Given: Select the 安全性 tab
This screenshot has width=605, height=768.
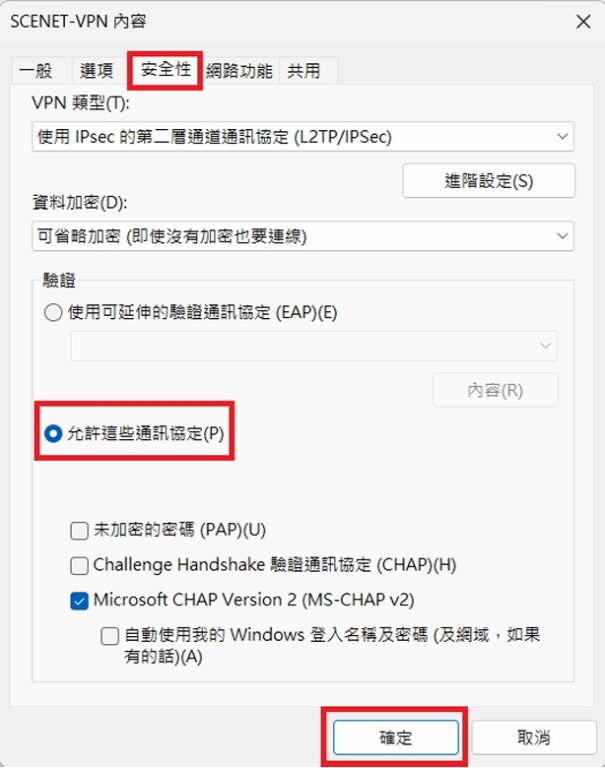Looking at the screenshot, I should click(165, 70).
